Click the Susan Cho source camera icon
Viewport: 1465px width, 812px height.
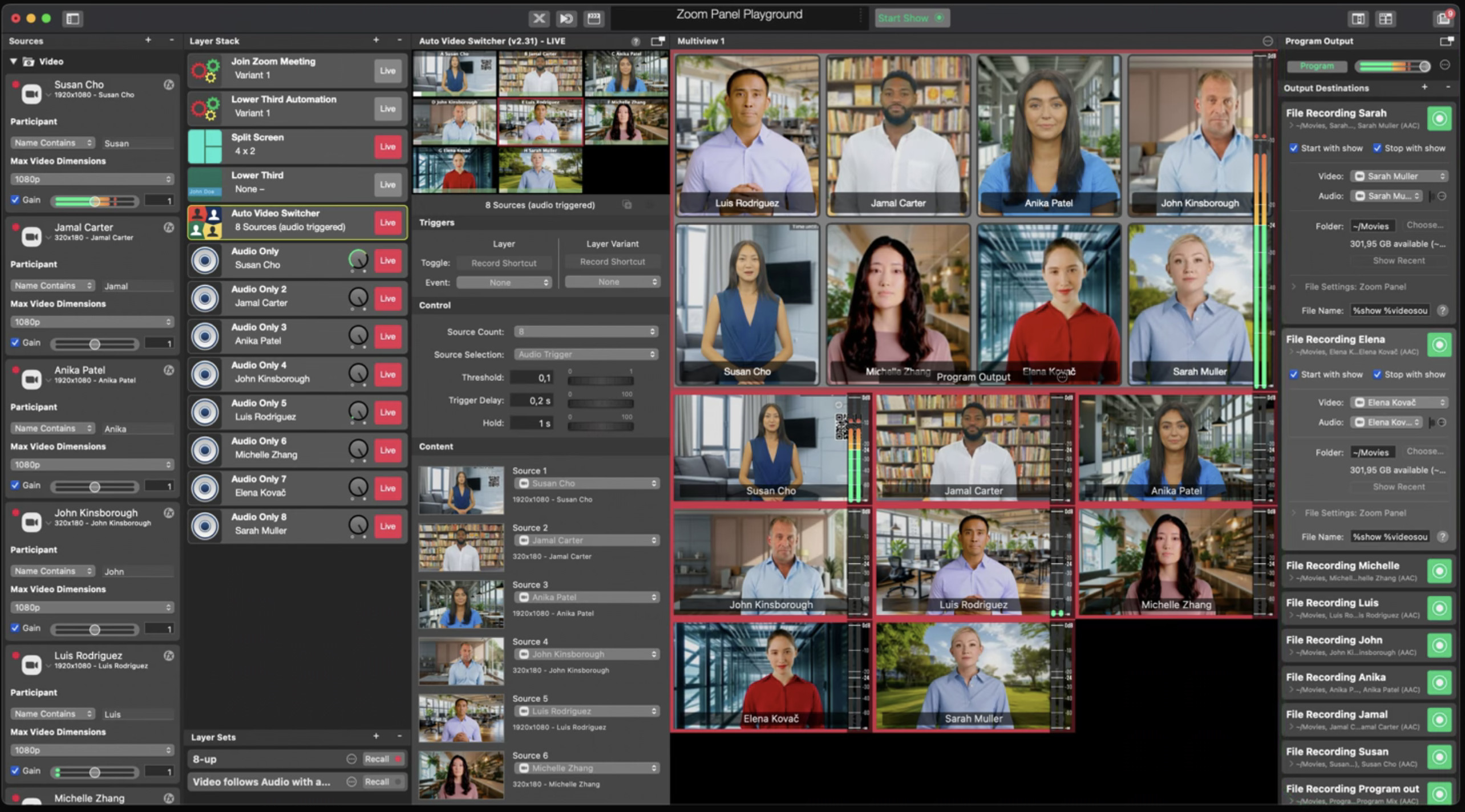31,94
